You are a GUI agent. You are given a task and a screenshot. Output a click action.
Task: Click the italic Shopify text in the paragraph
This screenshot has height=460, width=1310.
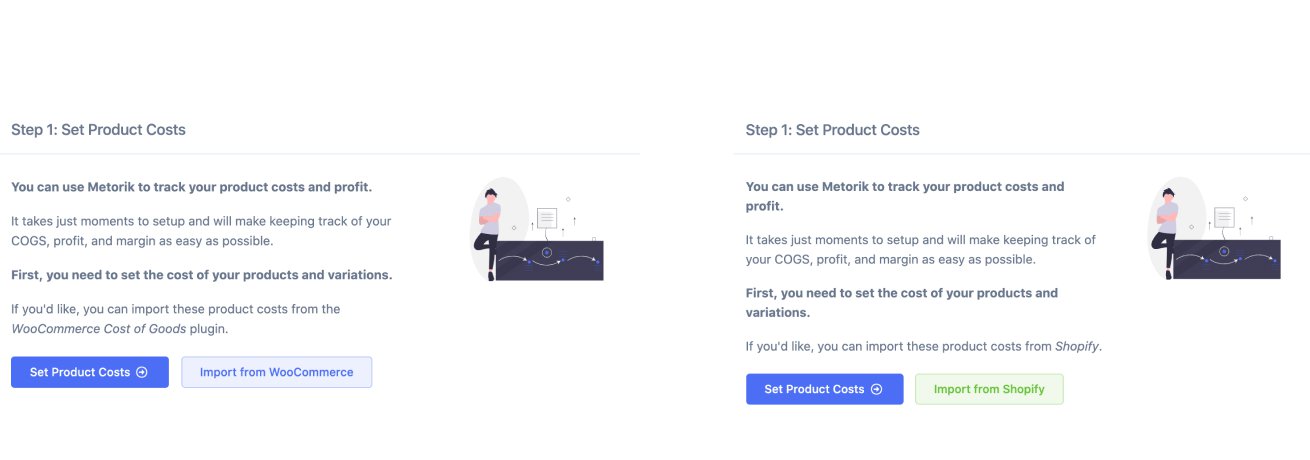[x=1077, y=346]
